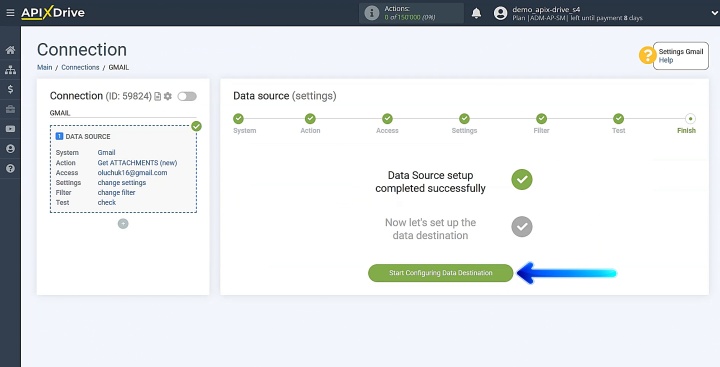Click the account avatar icon
Image resolution: width=720 pixels, height=367 pixels.
501,13
